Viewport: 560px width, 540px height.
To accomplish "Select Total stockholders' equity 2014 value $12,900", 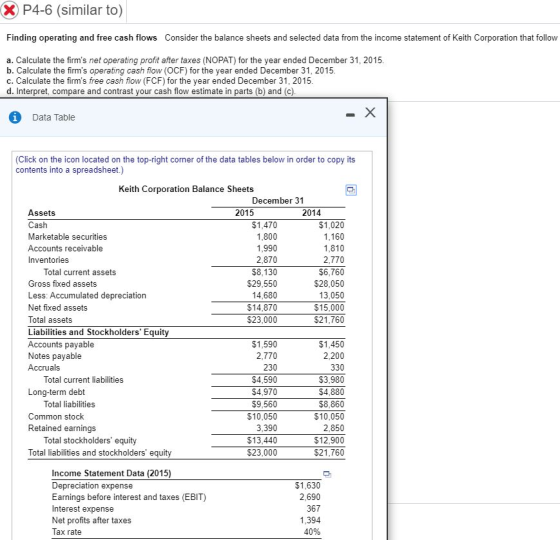I will pos(329,440).
